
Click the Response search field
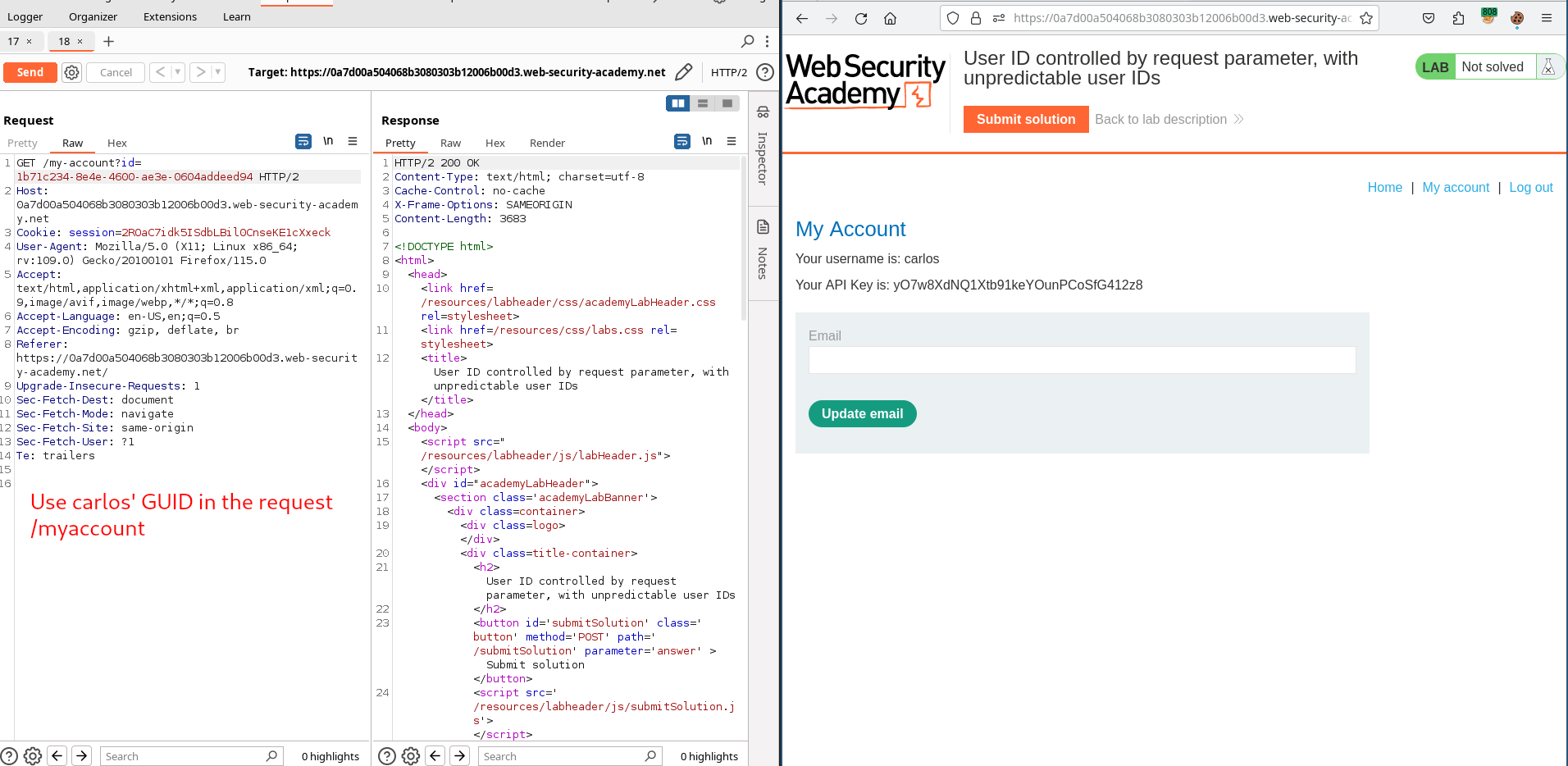pyautogui.click(x=570, y=756)
